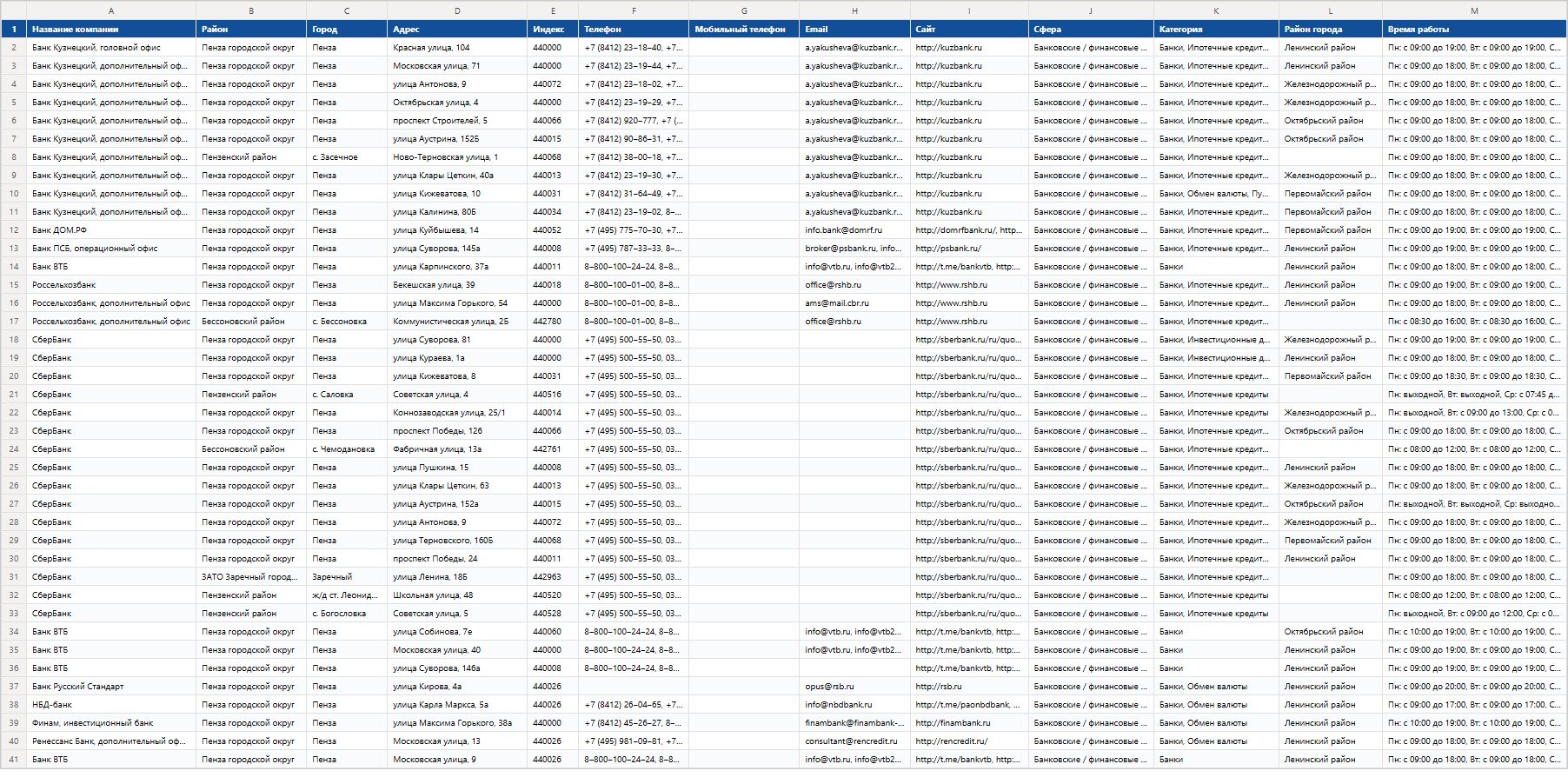Click address "улица Ленина, 18Б"
The width and height of the screenshot is (1568, 784).
[x=457, y=577]
